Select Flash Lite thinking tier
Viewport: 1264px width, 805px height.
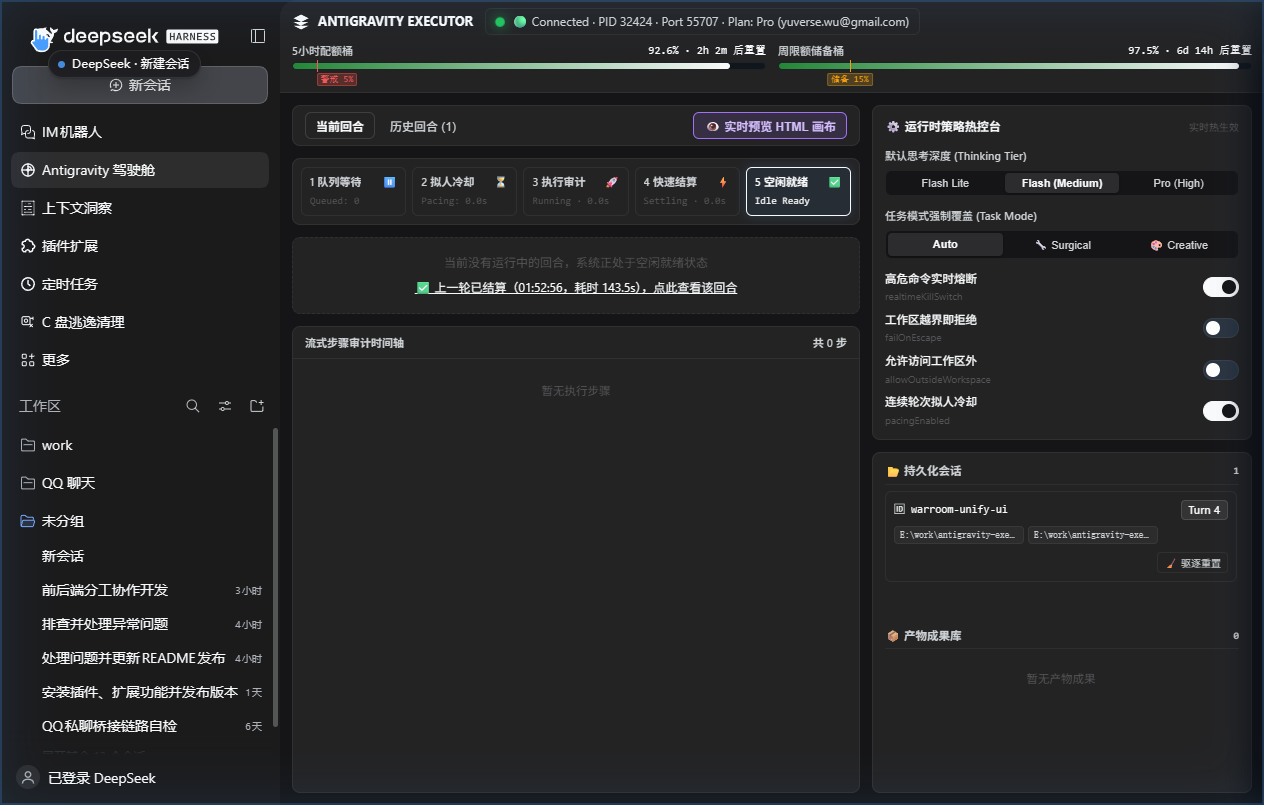(x=945, y=183)
